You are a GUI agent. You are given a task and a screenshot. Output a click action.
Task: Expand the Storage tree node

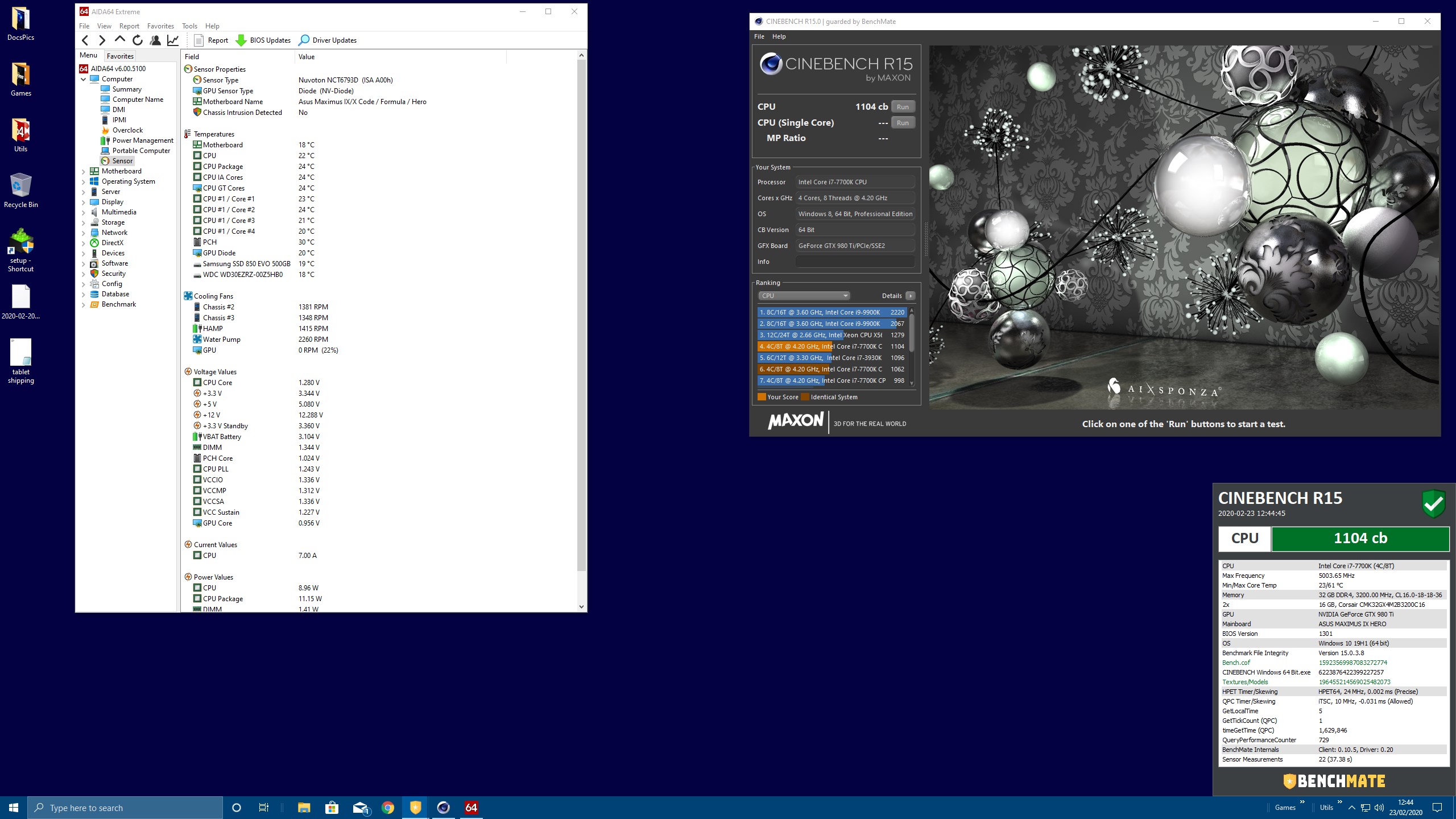[84, 222]
